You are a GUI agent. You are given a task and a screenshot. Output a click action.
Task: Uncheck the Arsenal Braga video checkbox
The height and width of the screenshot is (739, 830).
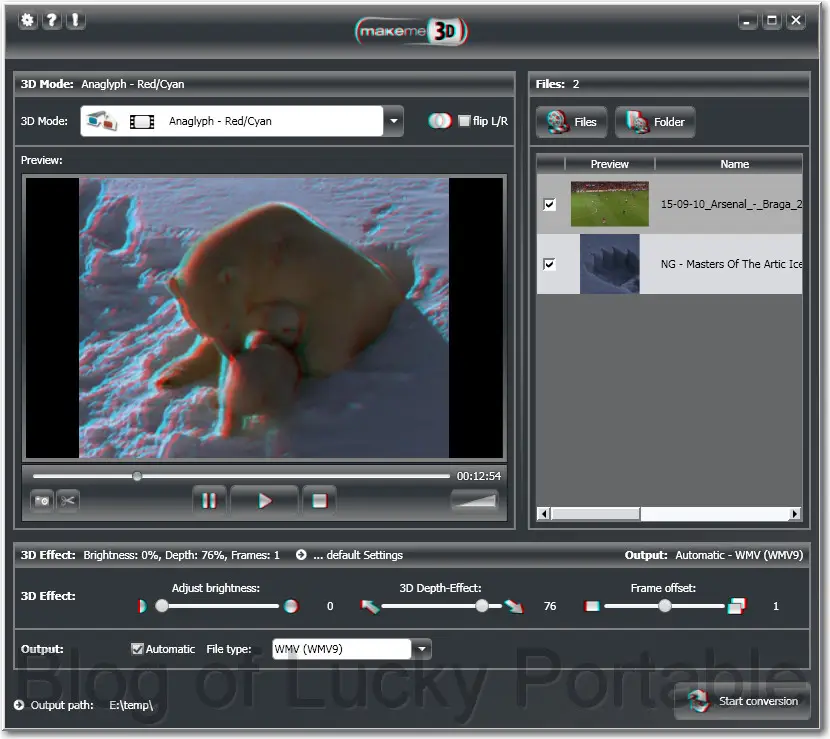point(549,204)
